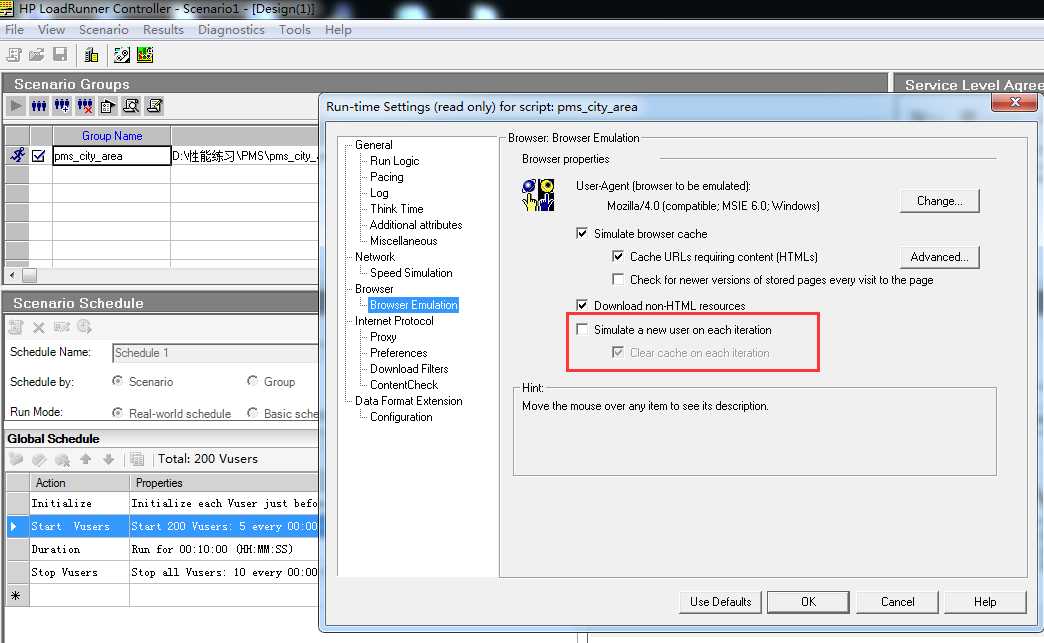Viewport: 1044px width, 643px height.
Task: Toggle Download non-HTML resources checkbox
Action: click(582, 305)
